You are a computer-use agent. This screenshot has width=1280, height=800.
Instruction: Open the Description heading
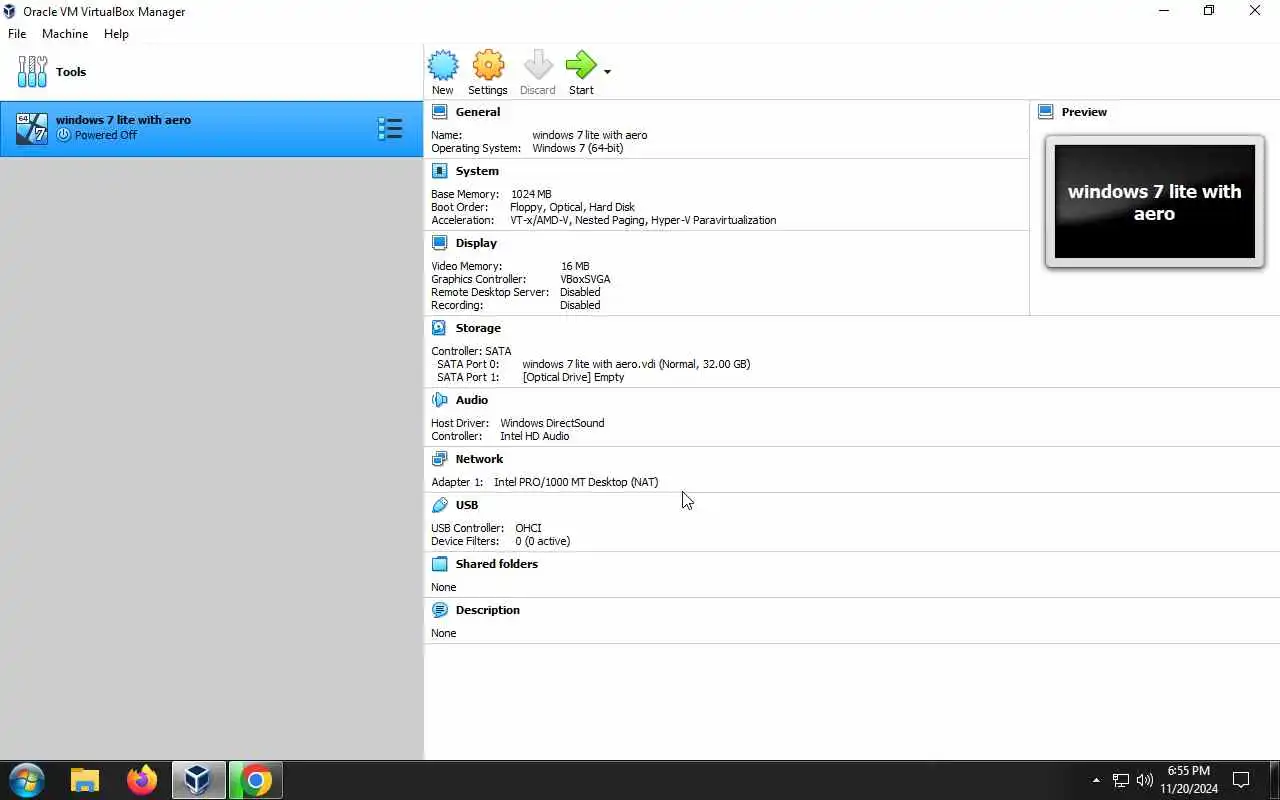click(x=488, y=610)
